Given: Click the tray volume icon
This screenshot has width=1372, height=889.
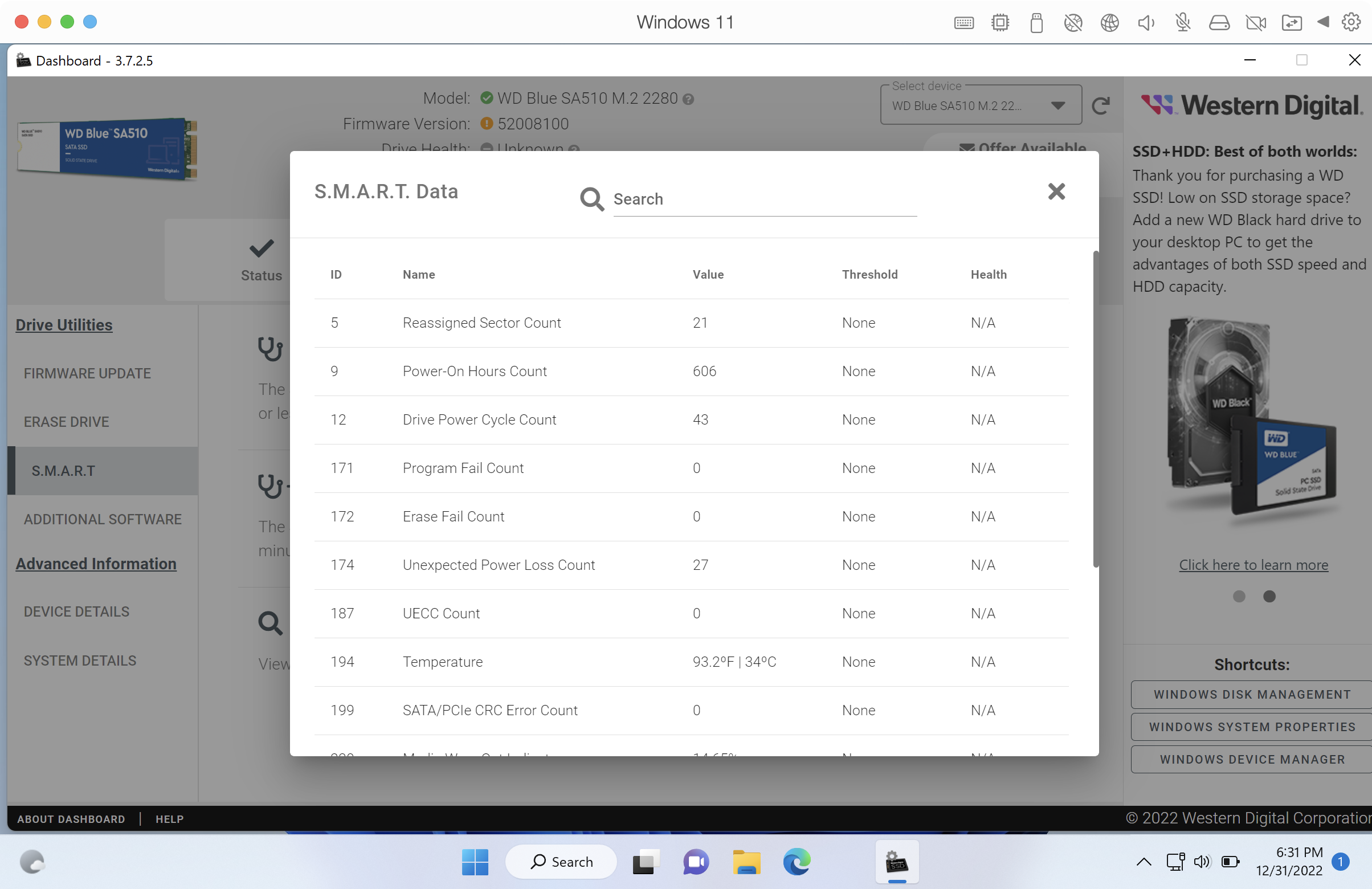Looking at the screenshot, I should point(1202,862).
